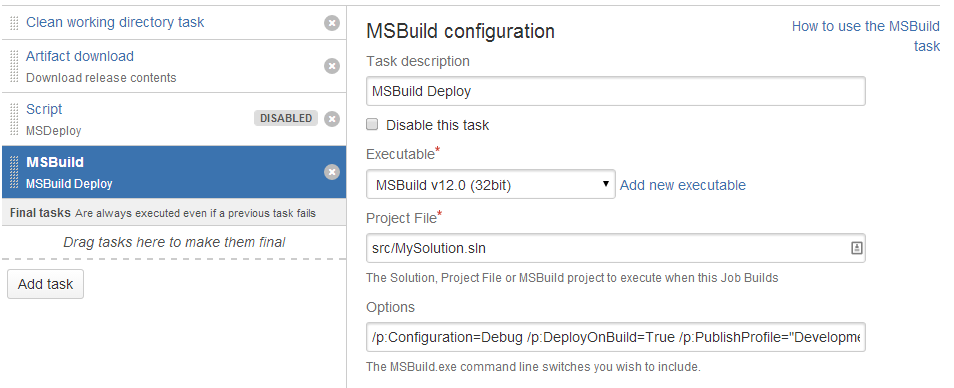Grab the drag handle of MSBuild task
Viewport: 954px width, 388px height.
coord(15,172)
